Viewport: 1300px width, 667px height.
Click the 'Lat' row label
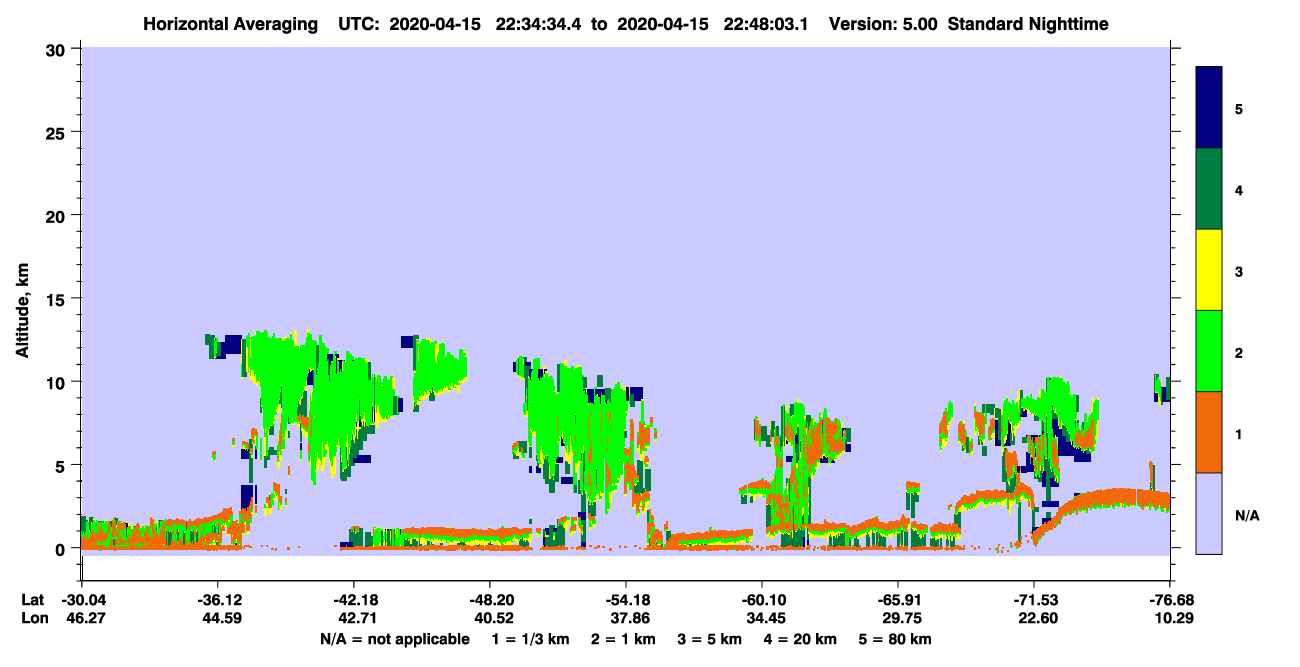pyautogui.click(x=33, y=600)
